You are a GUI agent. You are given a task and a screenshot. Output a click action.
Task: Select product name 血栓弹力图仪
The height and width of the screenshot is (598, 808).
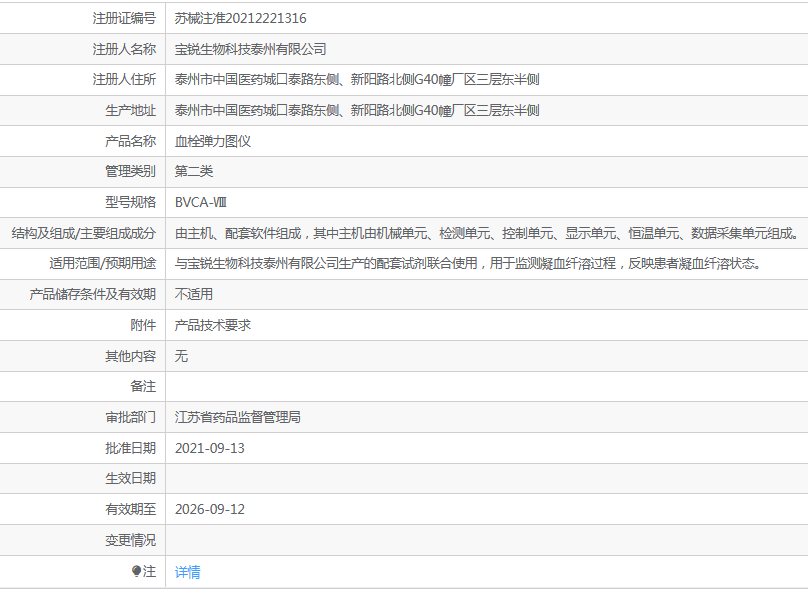213,141
